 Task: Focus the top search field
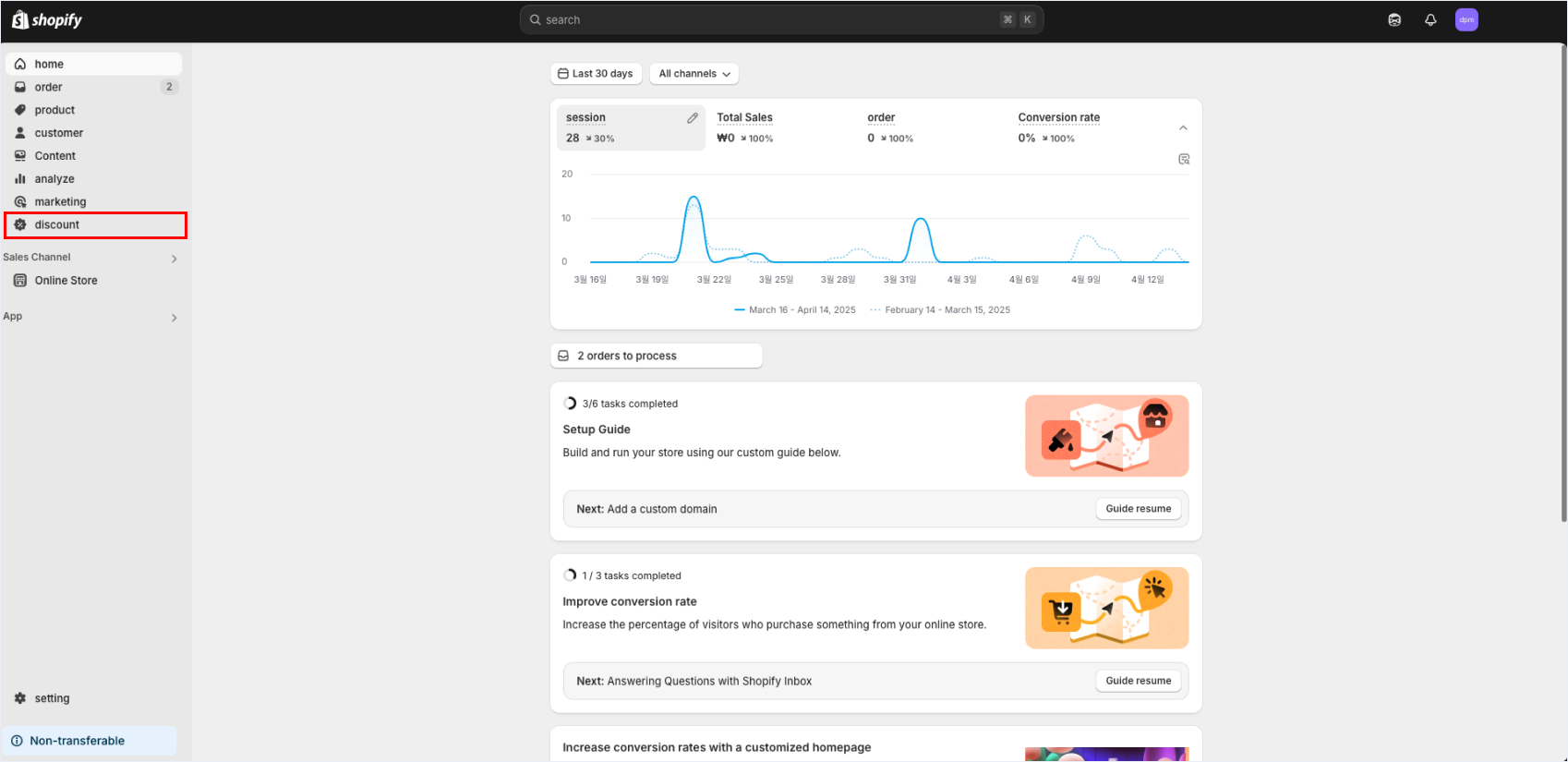click(x=781, y=19)
